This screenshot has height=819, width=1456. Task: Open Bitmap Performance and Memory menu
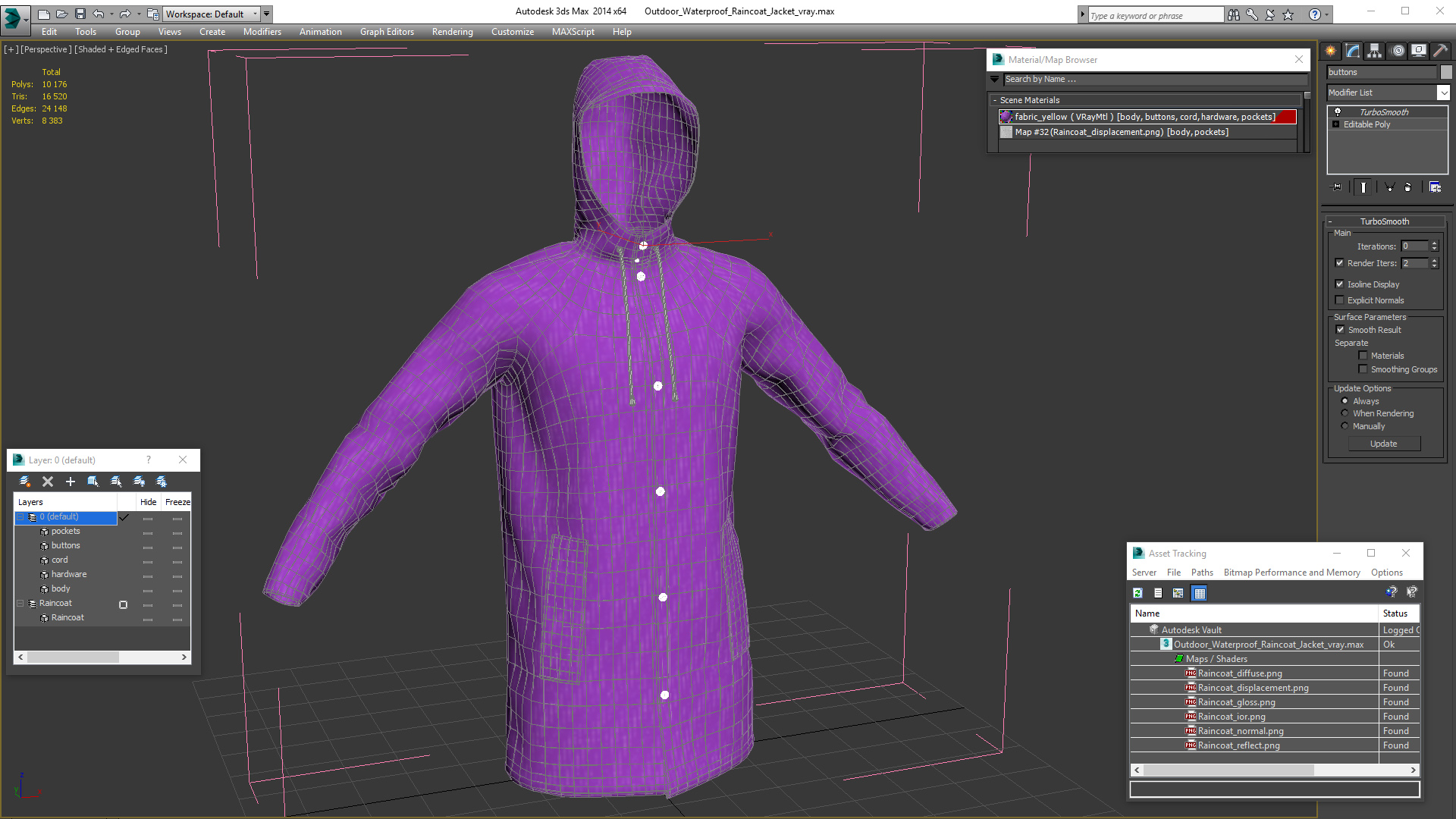[1291, 573]
